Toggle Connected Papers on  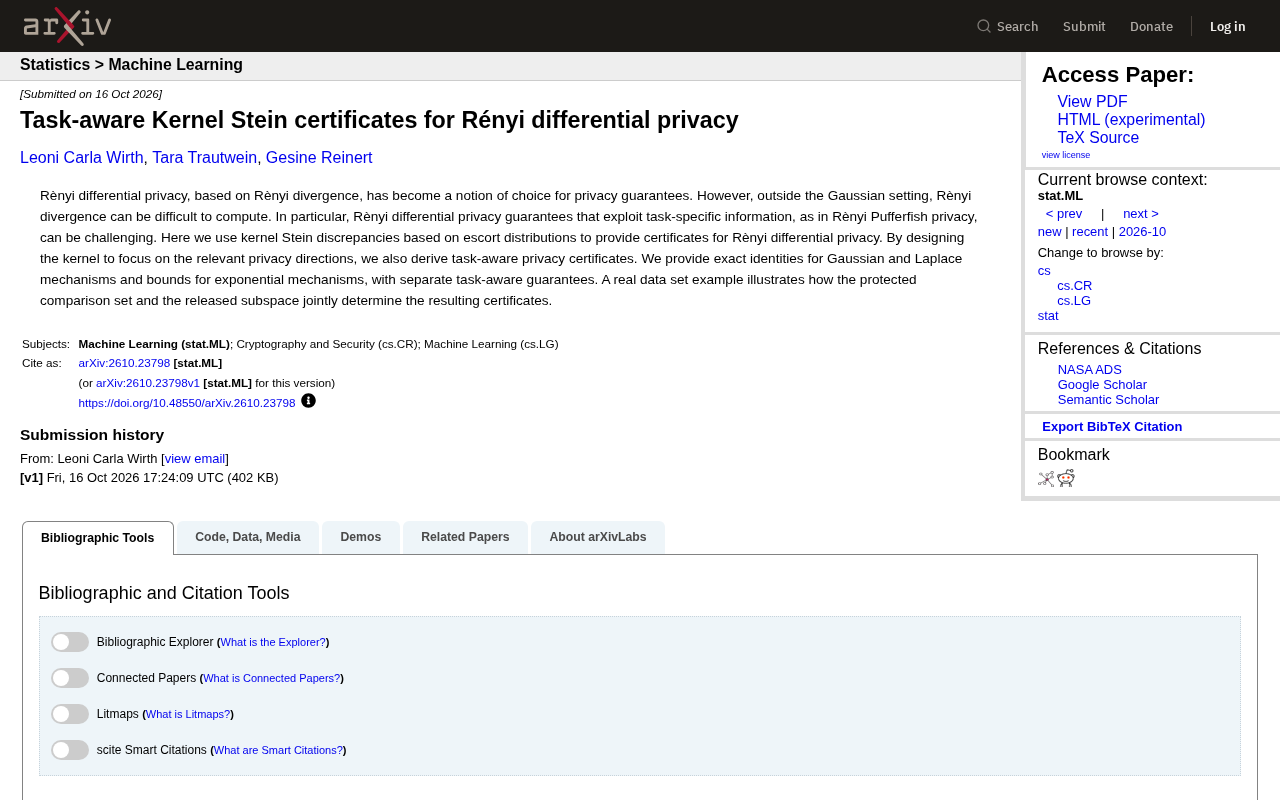pyautogui.click(x=70, y=678)
